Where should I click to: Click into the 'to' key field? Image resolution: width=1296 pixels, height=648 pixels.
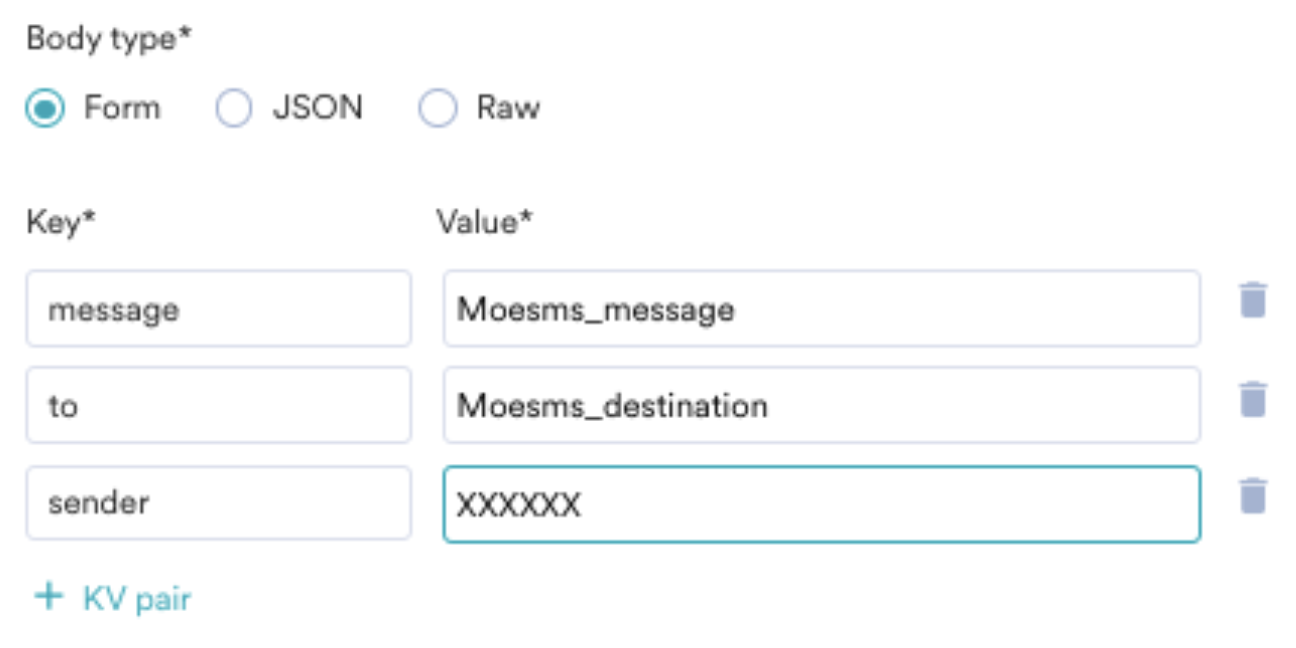pyautogui.click(x=218, y=405)
